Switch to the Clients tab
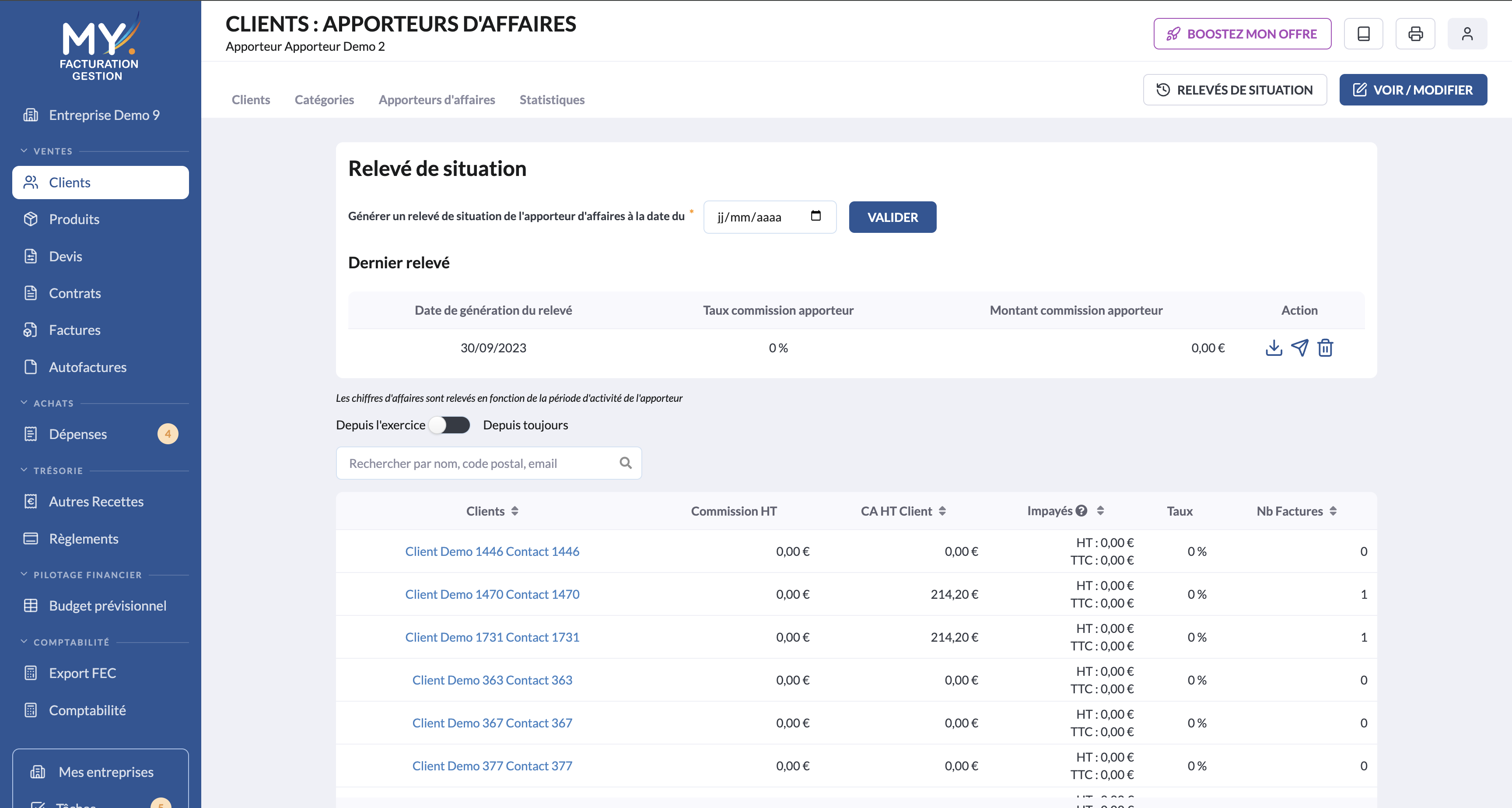Screen dimensions: 1512x808 point(251,100)
